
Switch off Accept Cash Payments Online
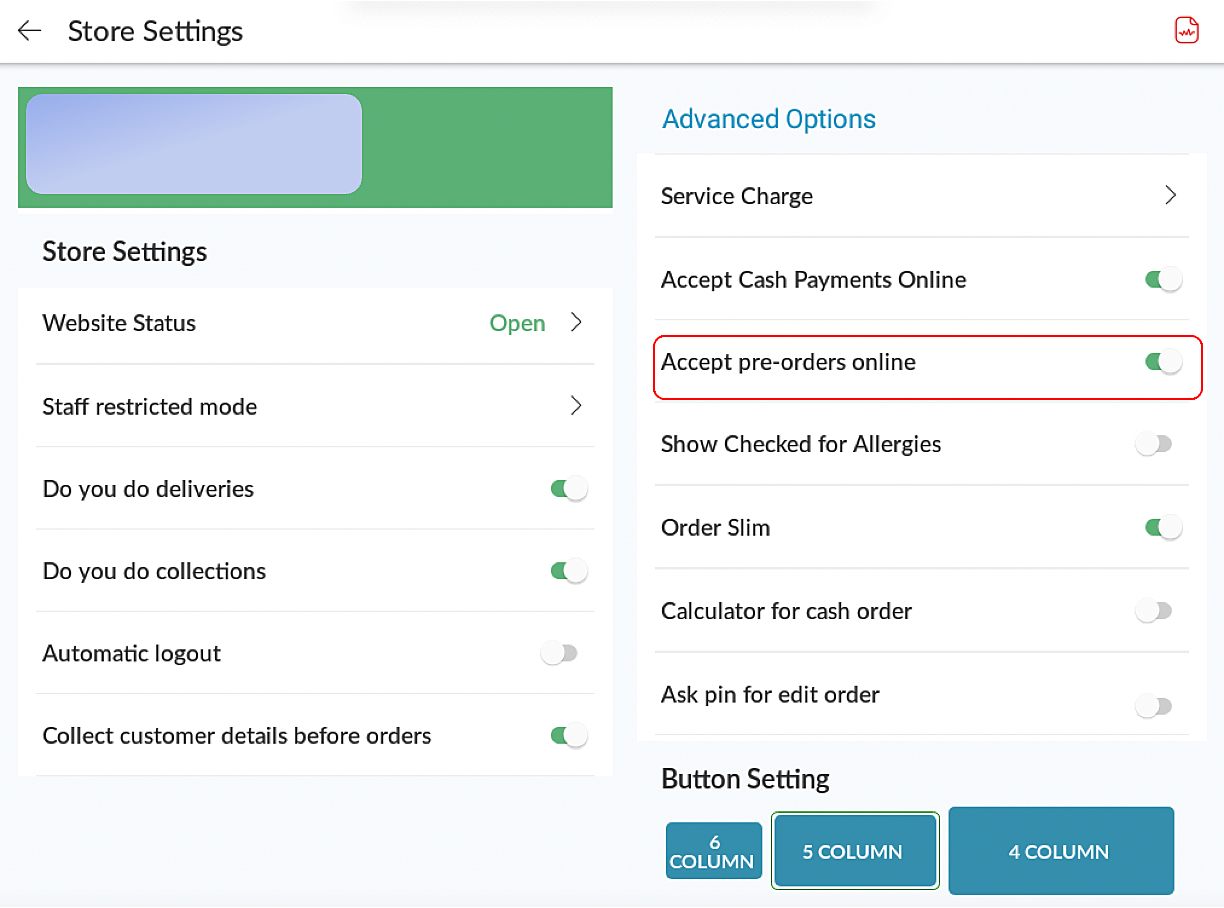click(1164, 280)
